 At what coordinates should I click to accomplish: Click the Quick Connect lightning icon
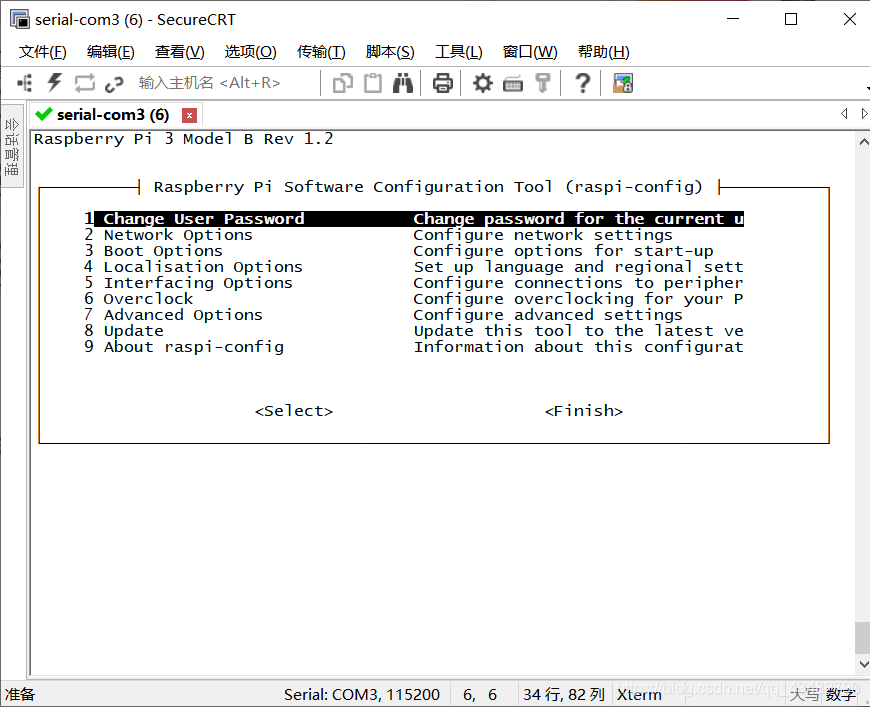click(54, 83)
